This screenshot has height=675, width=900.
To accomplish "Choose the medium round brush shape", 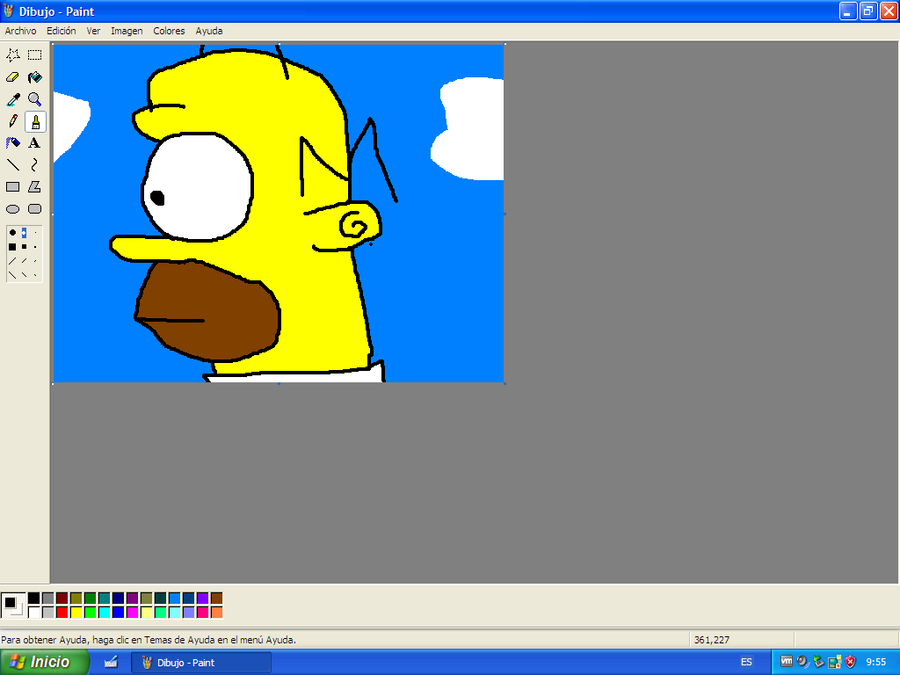I will (x=24, y=233).
